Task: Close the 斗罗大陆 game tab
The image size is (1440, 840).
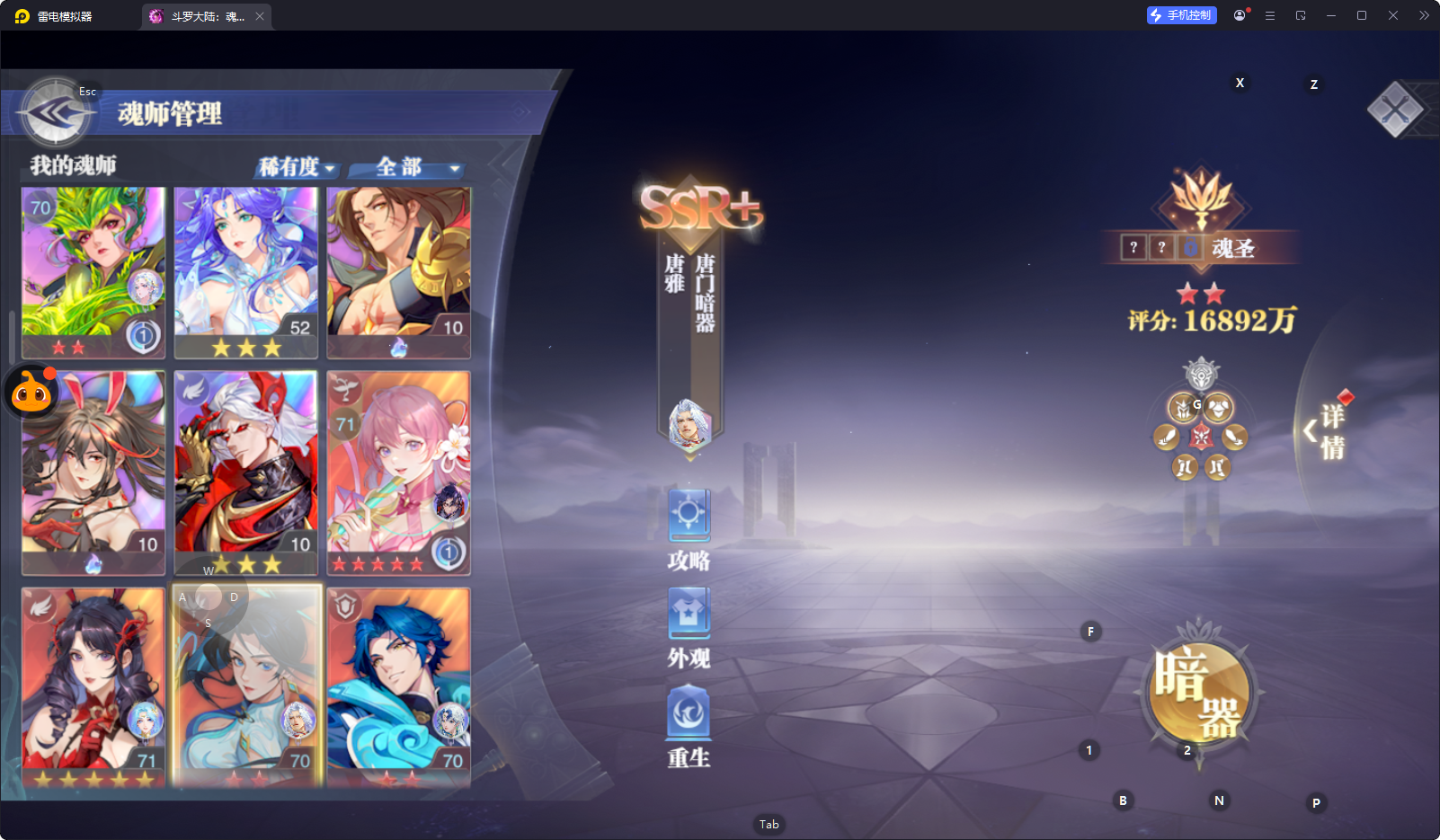Action: [260, 16]
